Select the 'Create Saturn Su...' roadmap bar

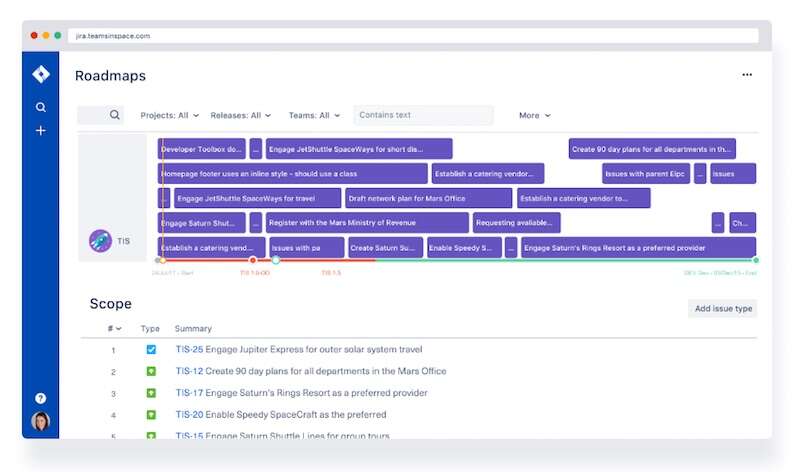coord(385,247)
